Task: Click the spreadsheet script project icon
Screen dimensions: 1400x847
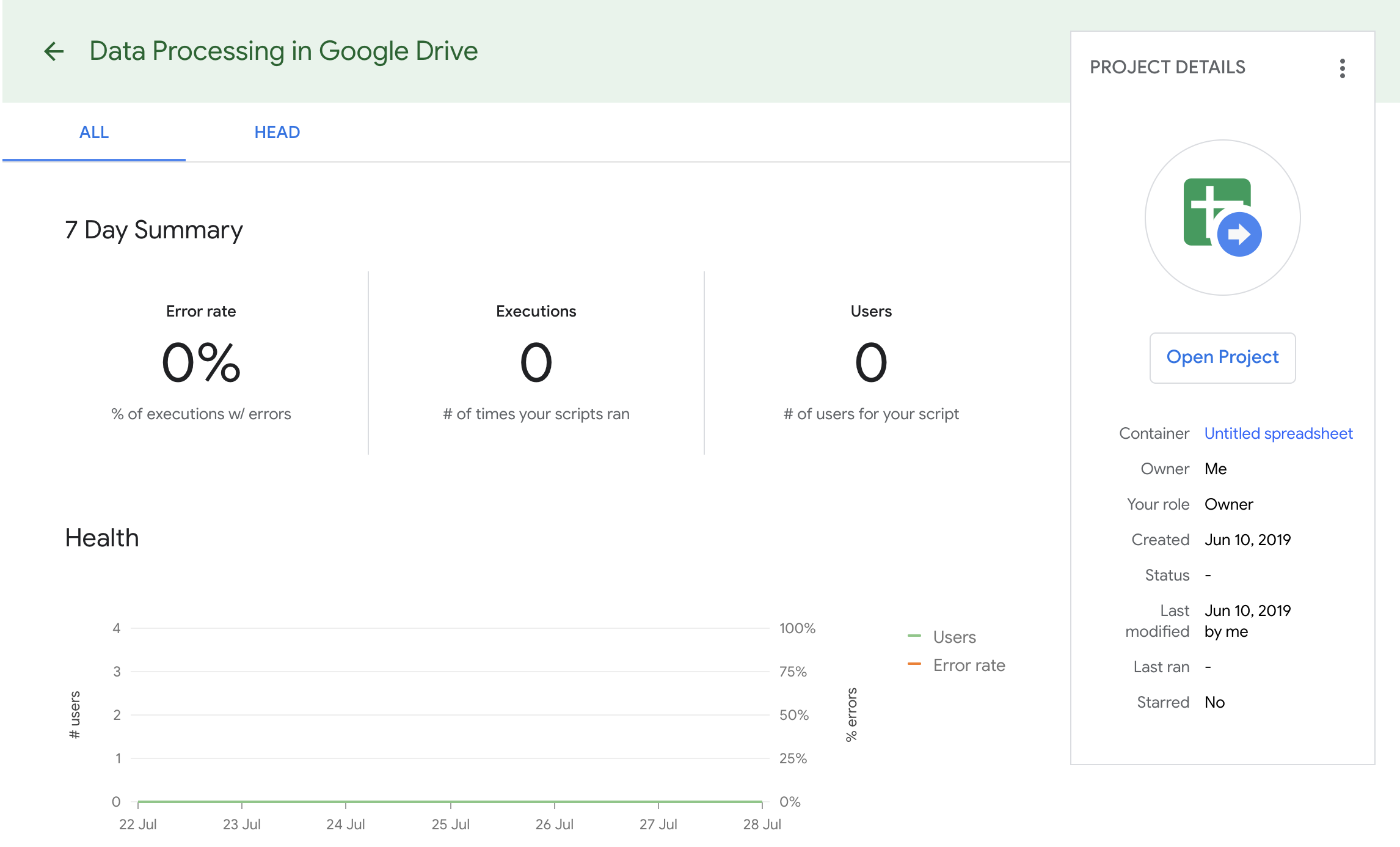Action: pos(1222,217)
